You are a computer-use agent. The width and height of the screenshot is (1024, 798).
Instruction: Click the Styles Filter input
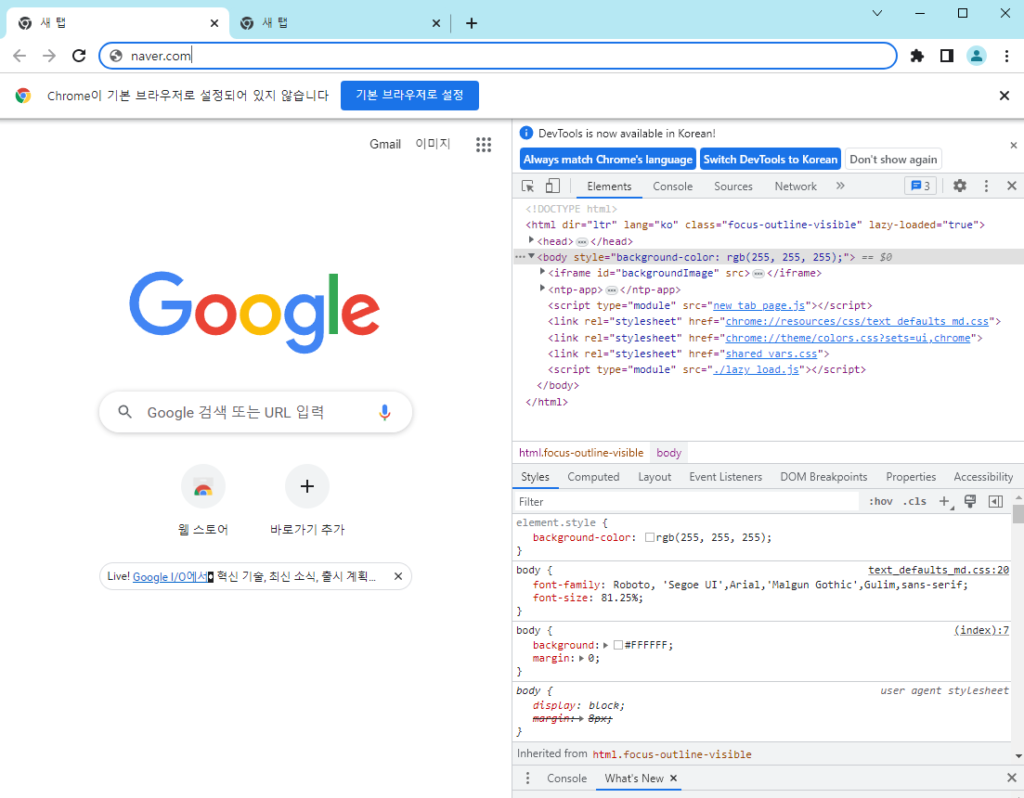[x=686, y=502]
